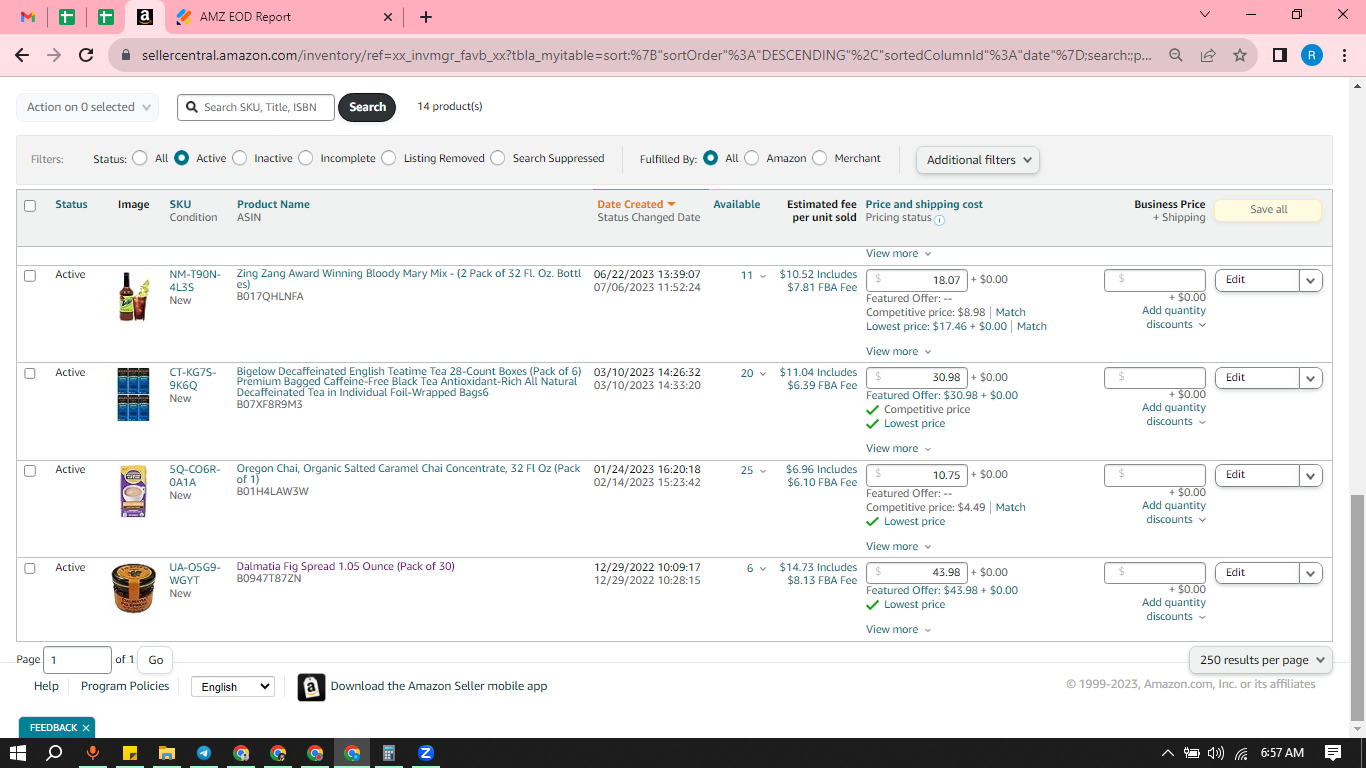Open the Windows Start menu
The image size is (1366, 768).
pyautogui.click(x=18, y=753)
